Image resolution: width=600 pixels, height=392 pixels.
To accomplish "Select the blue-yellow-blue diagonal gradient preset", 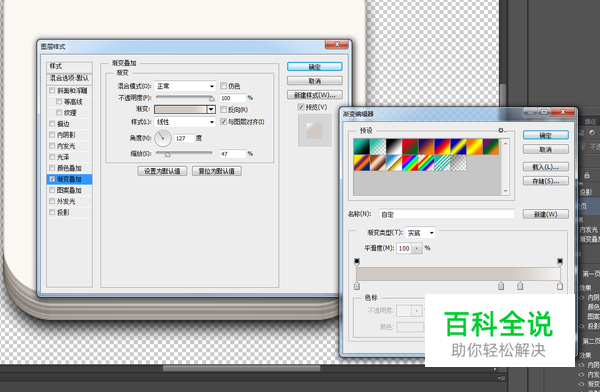I will click(458, 147).
